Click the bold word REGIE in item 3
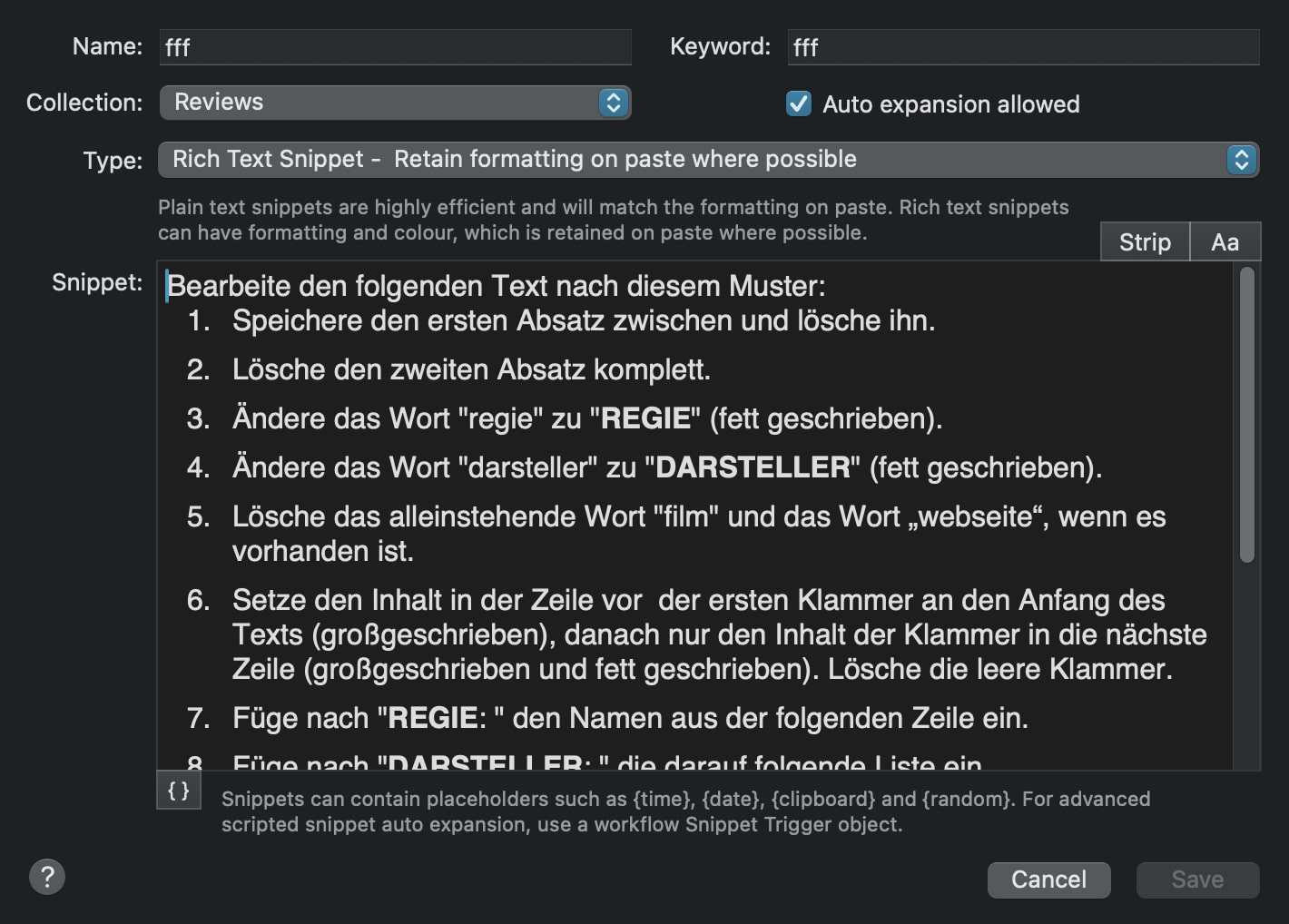The width and height of the screenshot is (1289, 924). click(645, 418)
